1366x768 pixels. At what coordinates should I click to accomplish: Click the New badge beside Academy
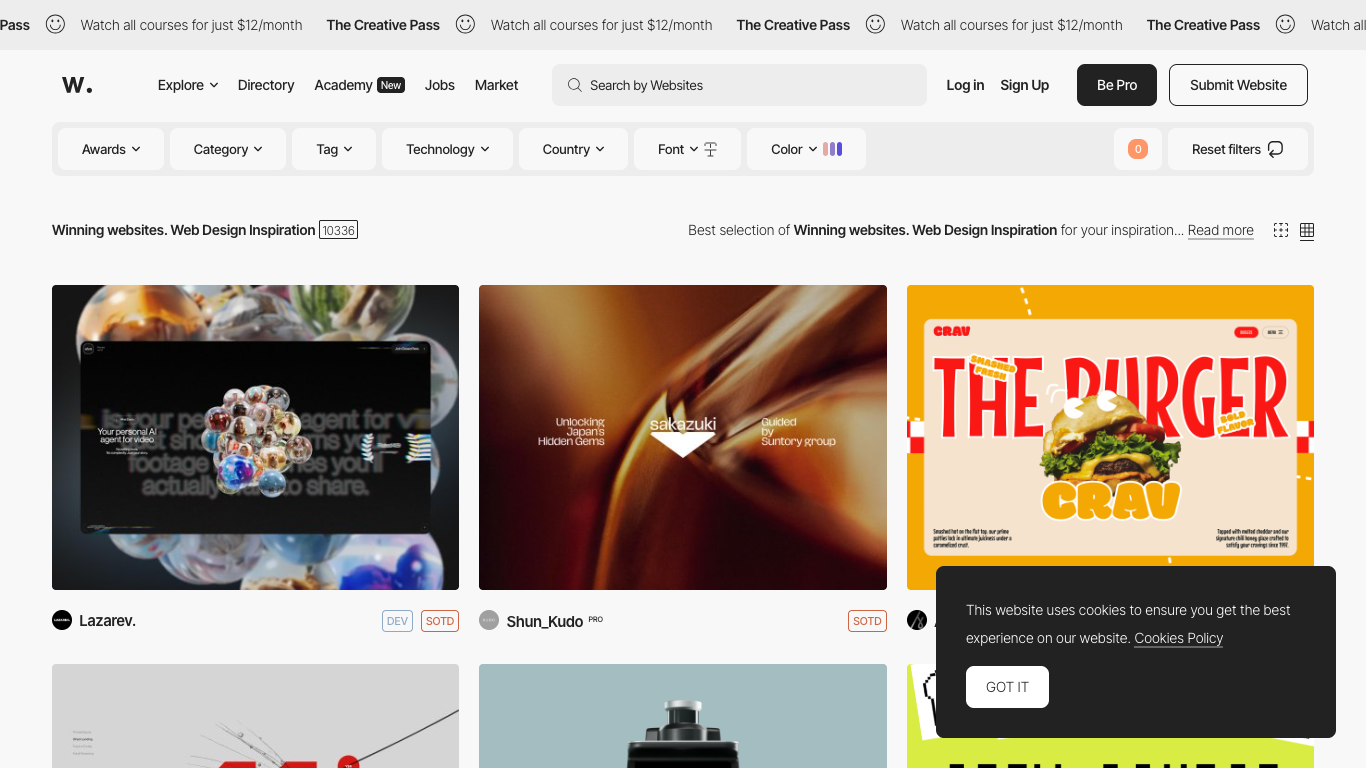click(x=391, y=85)
